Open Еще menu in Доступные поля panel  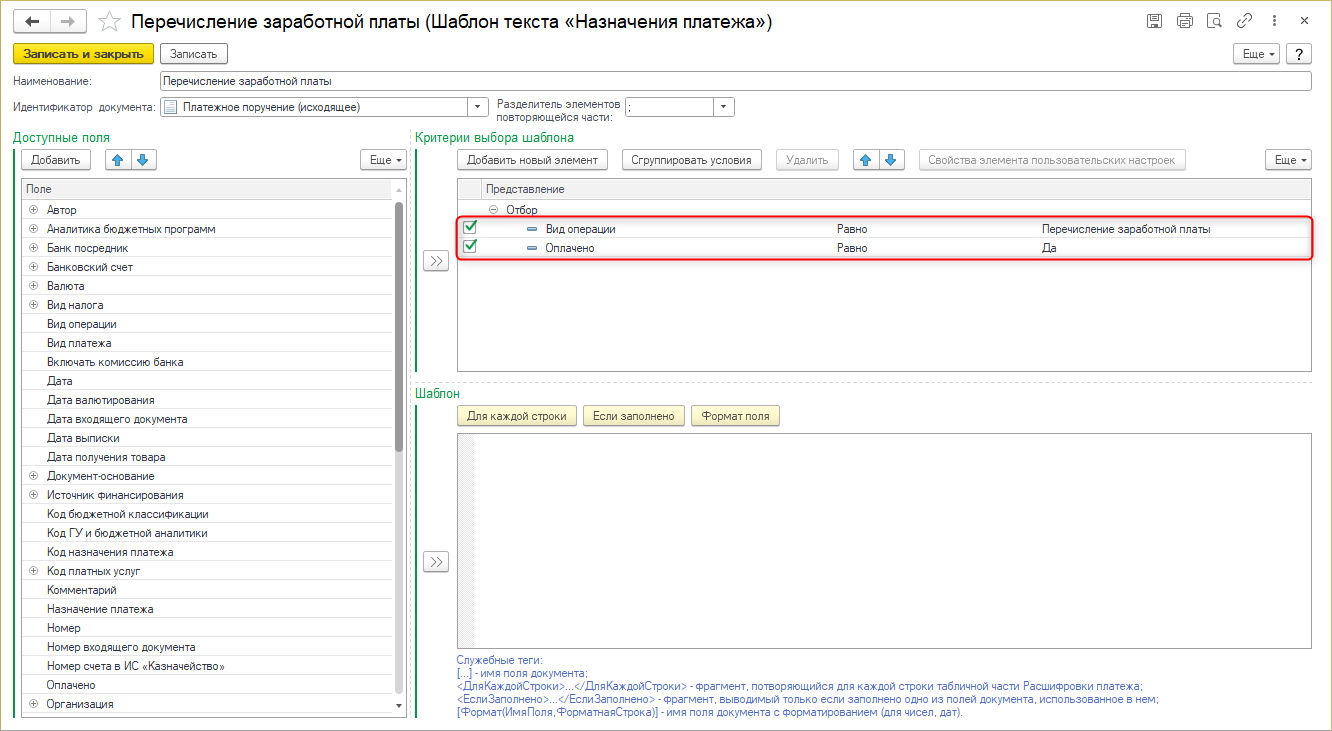tap(382, 160)
